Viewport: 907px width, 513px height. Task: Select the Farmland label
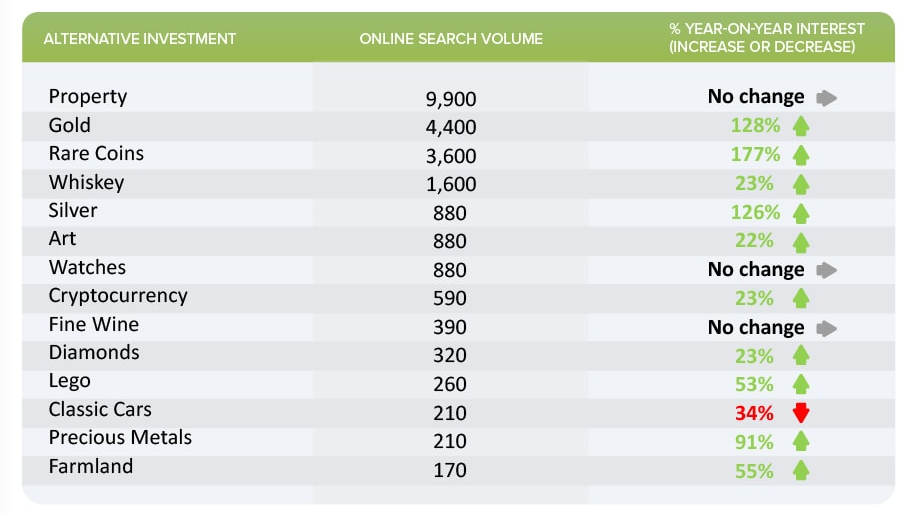point(91,466)
